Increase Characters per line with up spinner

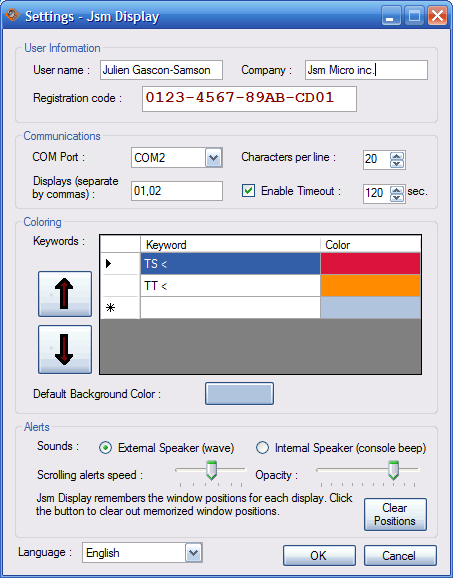(397, 156)
